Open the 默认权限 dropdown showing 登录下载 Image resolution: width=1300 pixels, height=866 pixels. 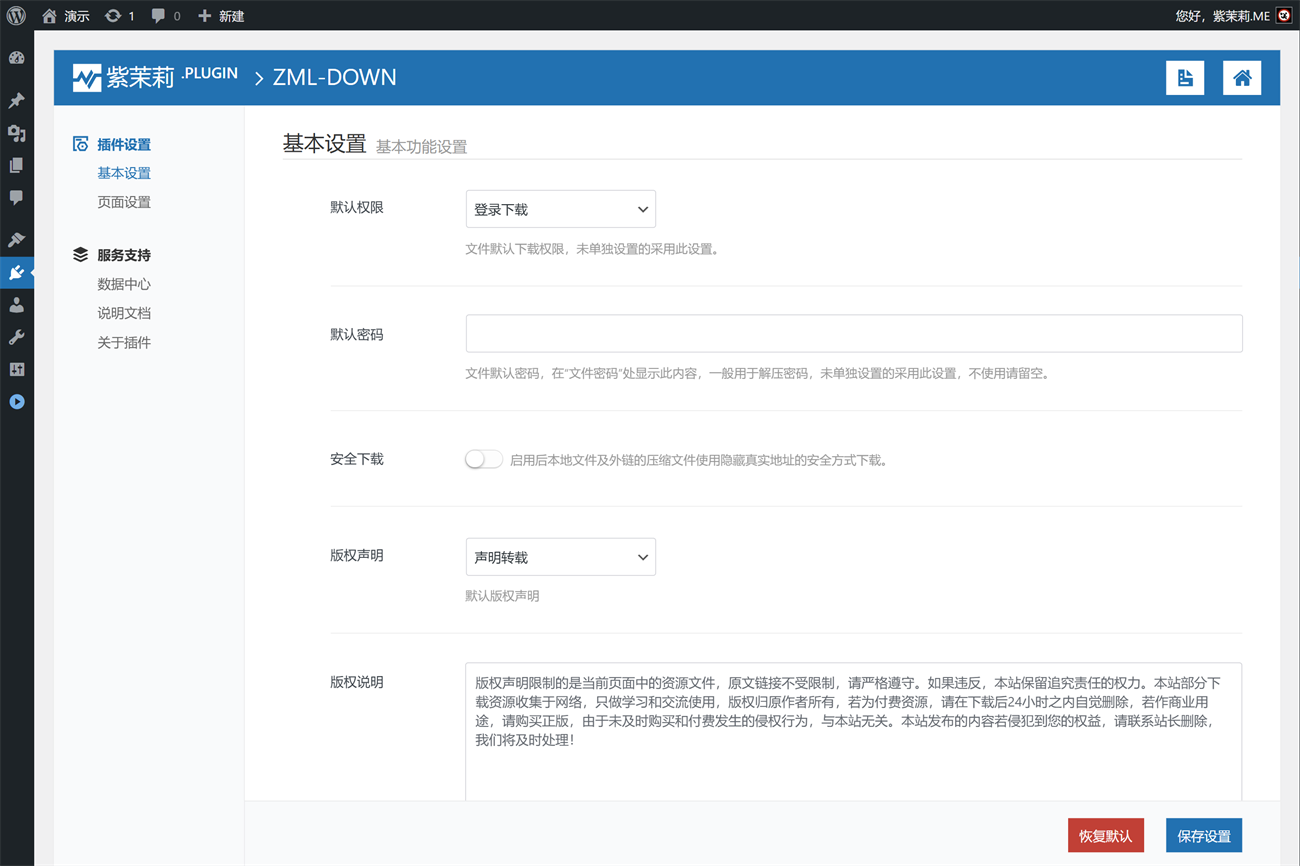(560, 209)
